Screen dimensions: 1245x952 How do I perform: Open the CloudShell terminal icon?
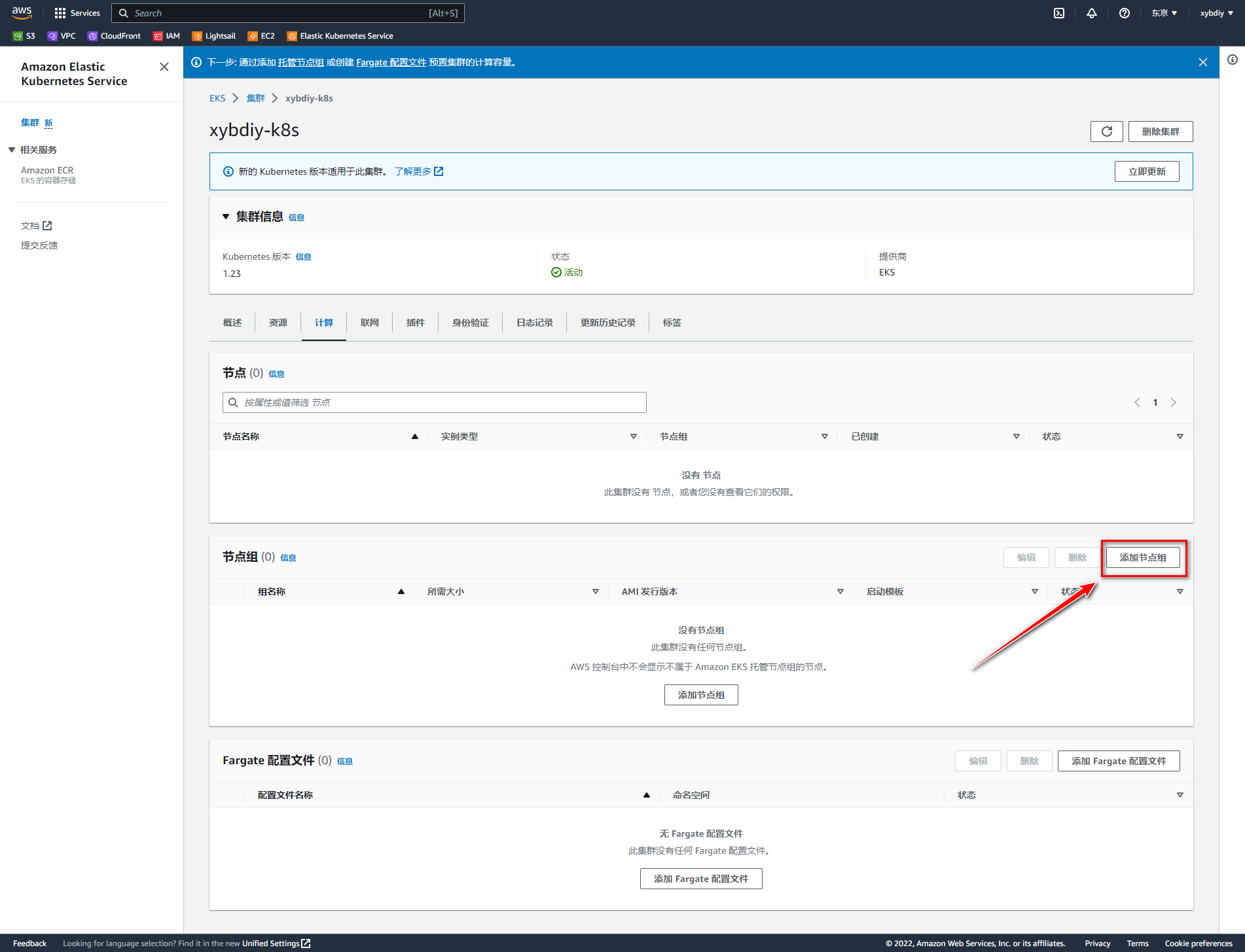pos(1059,13)
